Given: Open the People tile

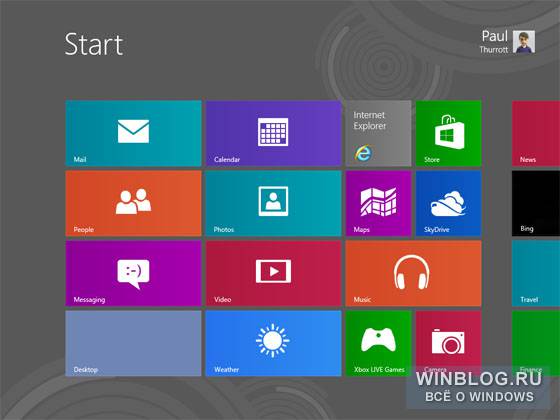Looking at the screenshot, I should pos(133,203).
